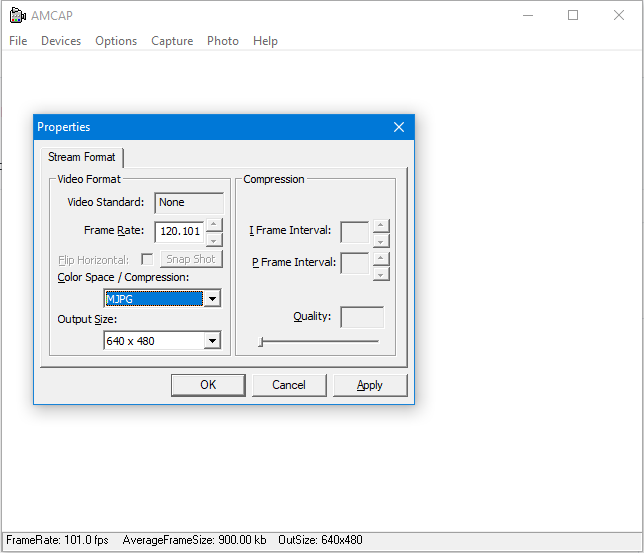Close the Properties dialog
This screenshot has width=644, height=553.
tap(399, 127)
